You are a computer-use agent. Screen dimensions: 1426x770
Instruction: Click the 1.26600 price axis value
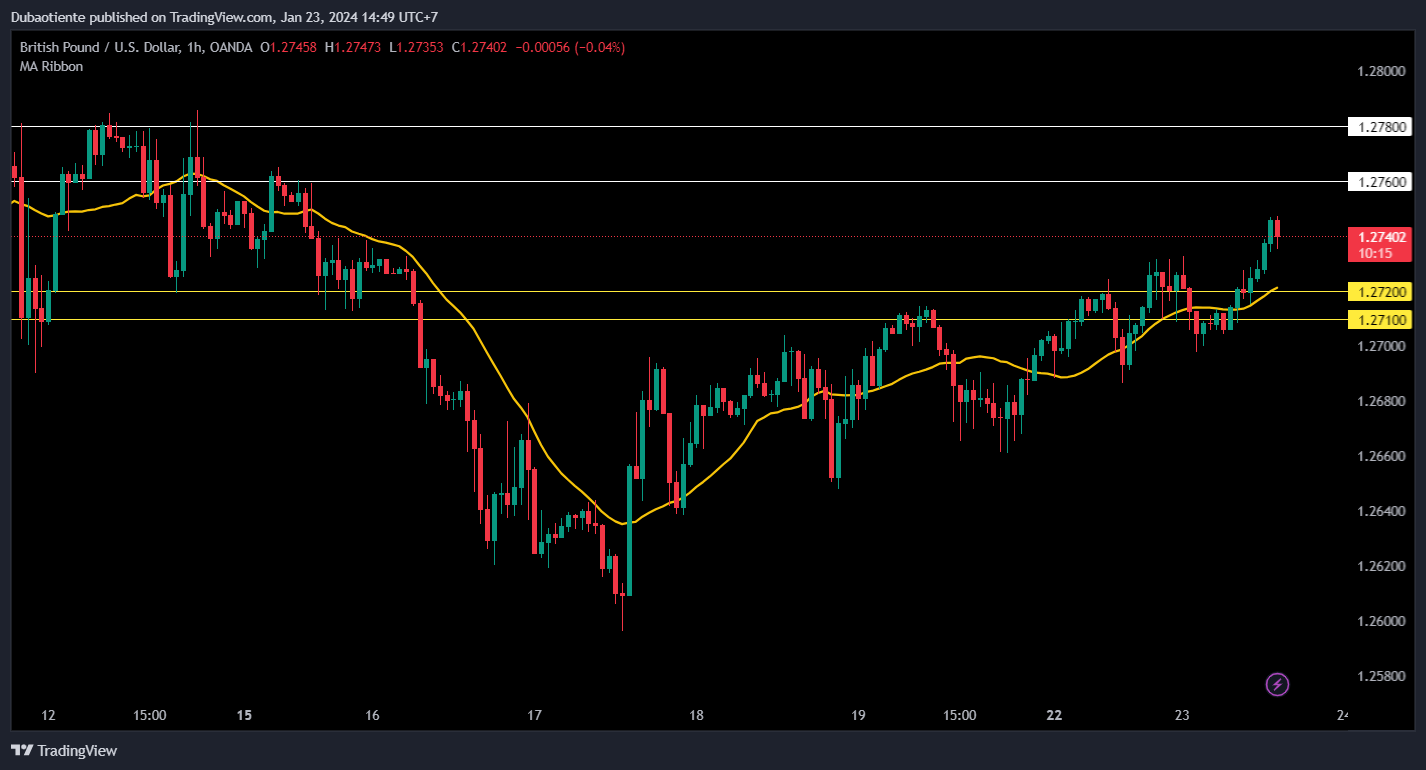tap(1380, 457)
